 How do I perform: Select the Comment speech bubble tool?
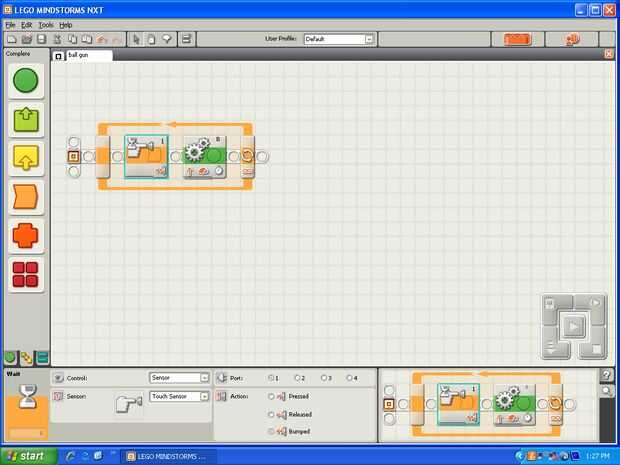click(x=166, y=39)
